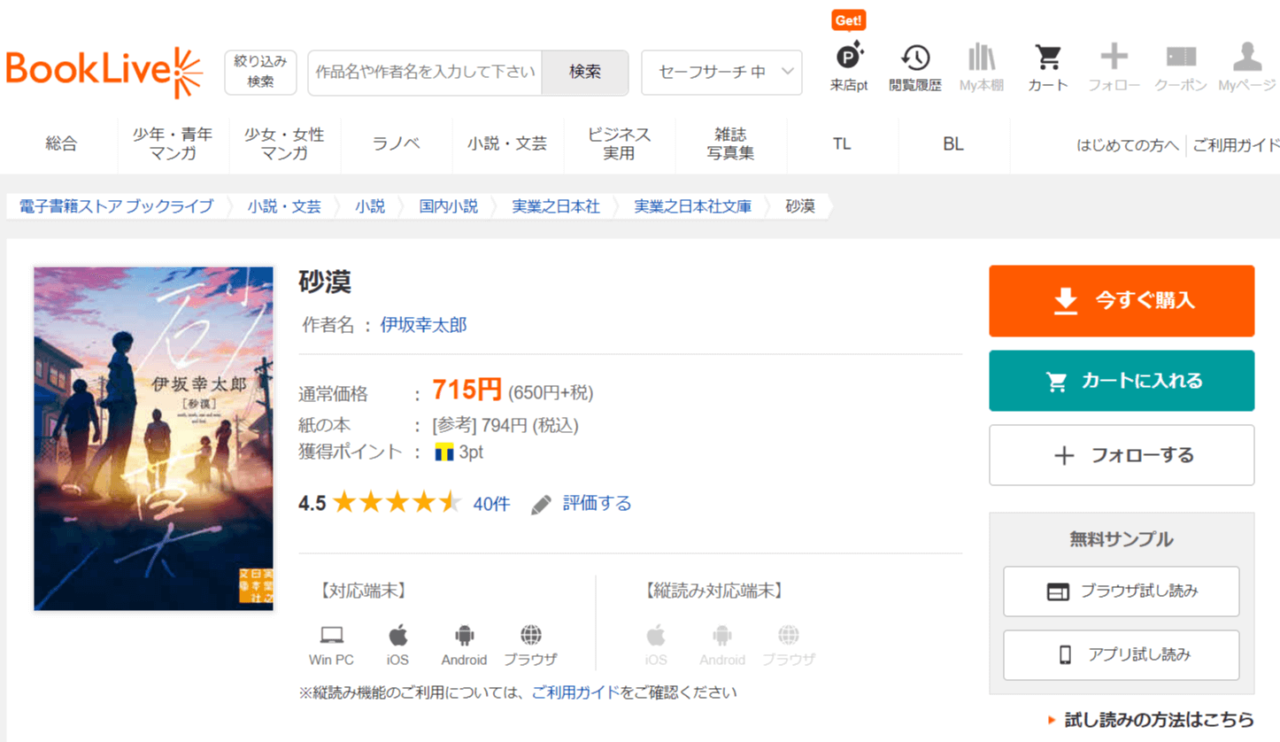Select the 少年・青年マンガ tab

coord(173,144)
